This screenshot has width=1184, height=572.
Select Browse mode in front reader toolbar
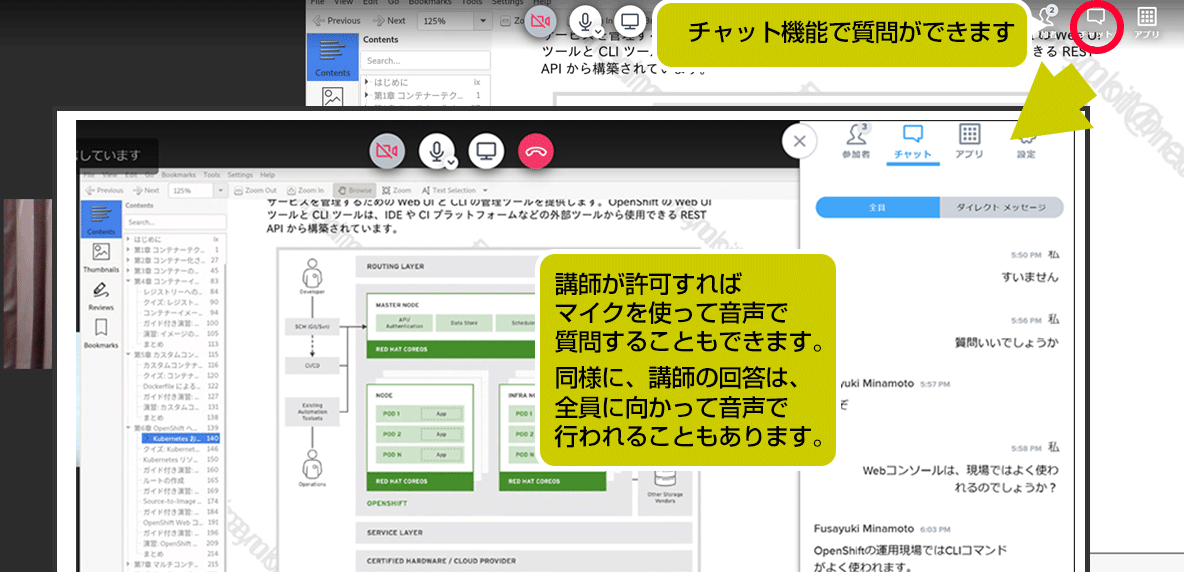coord(353,191)
